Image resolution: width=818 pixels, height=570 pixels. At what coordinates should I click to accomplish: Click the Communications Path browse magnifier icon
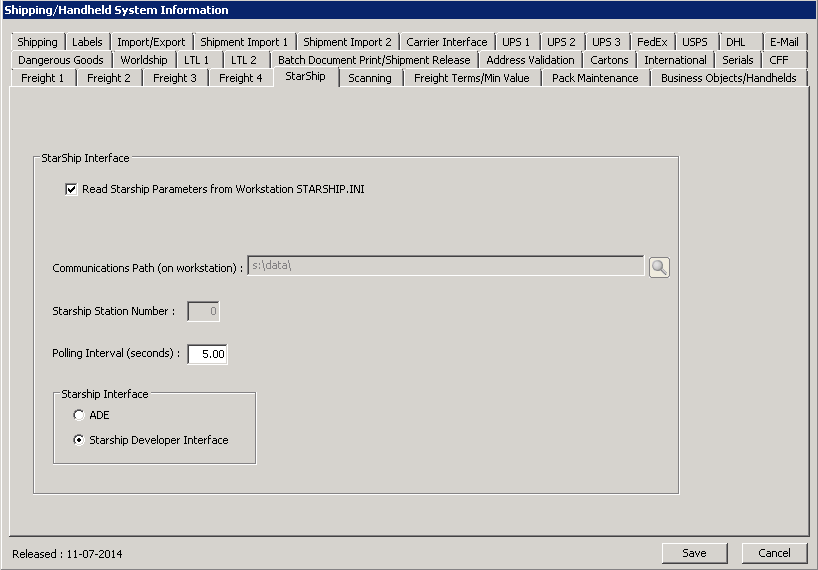(659, 267)
